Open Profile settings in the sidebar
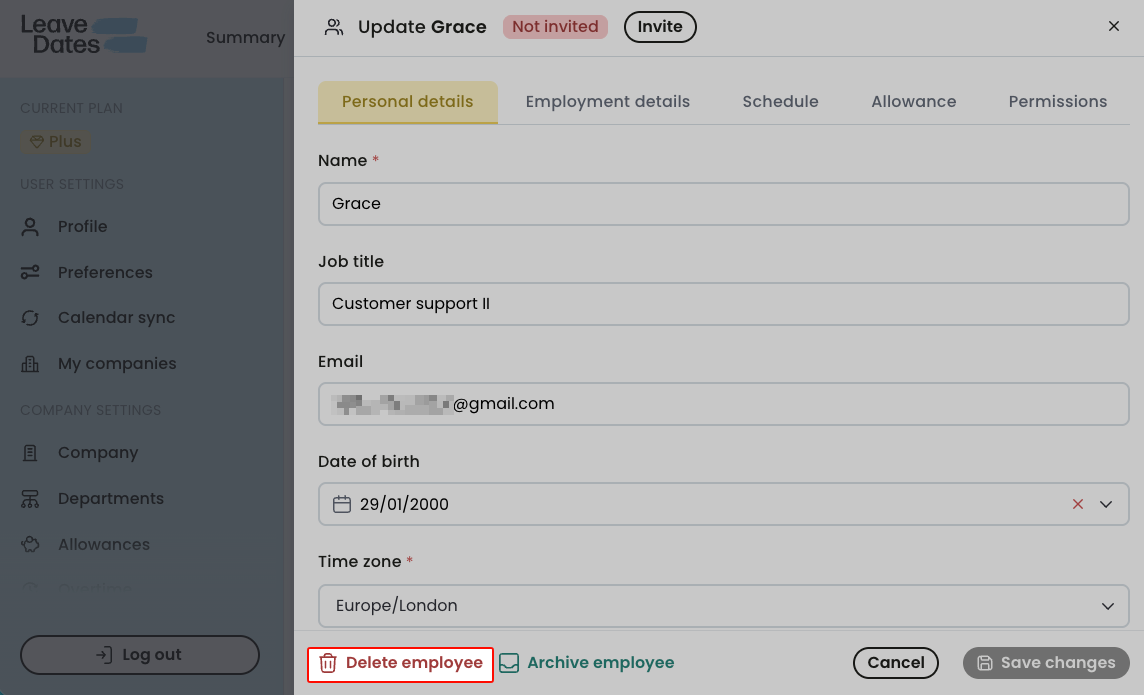 pos(82,226)
